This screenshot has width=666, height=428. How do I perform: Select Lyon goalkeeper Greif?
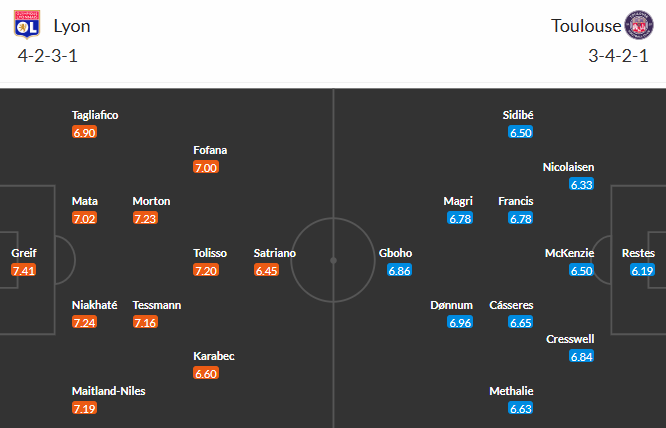23,253
